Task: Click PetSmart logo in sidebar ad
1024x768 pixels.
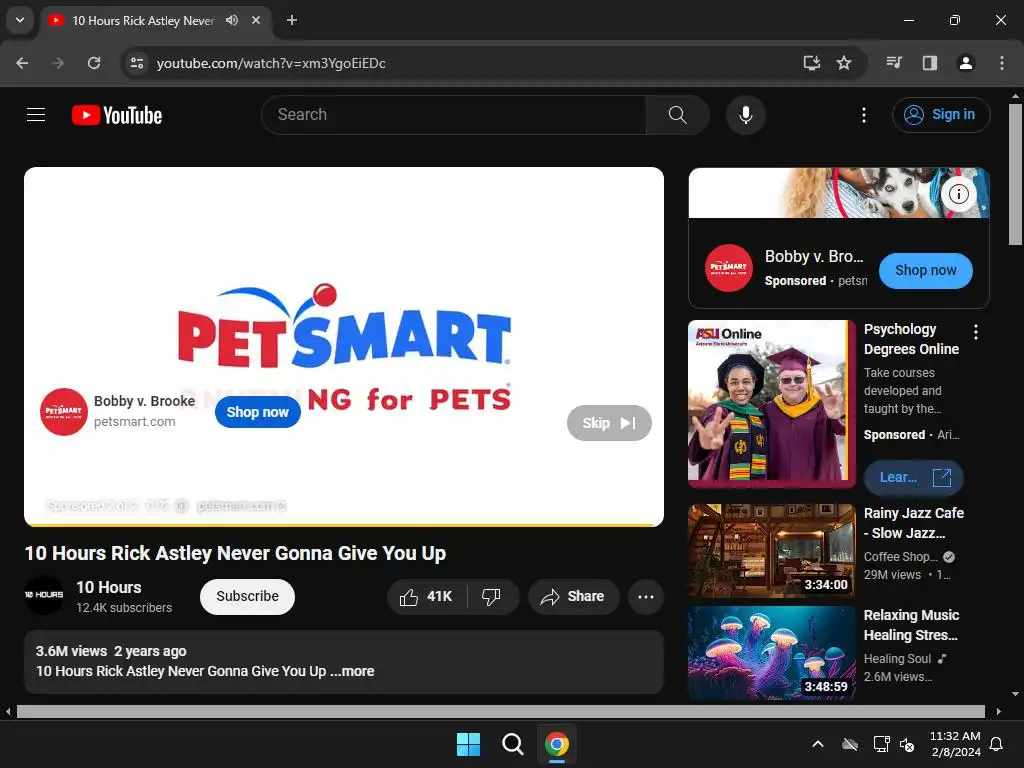Action: point(728,268)
